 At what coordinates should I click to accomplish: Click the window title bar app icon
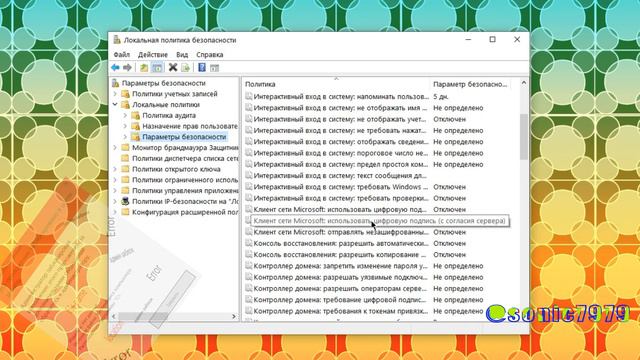pyautogui.click(x=117, y=40)
